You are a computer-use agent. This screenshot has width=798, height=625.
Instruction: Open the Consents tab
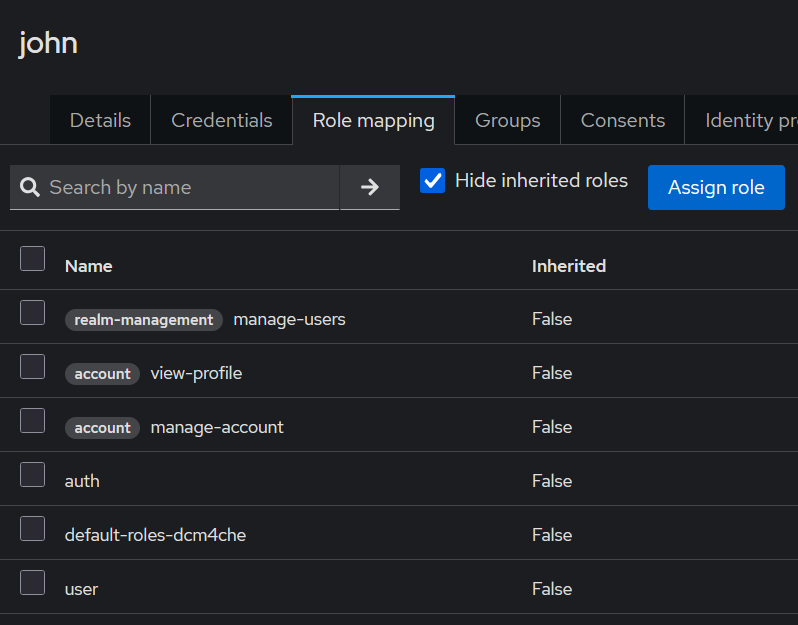(x=623, y=120)
